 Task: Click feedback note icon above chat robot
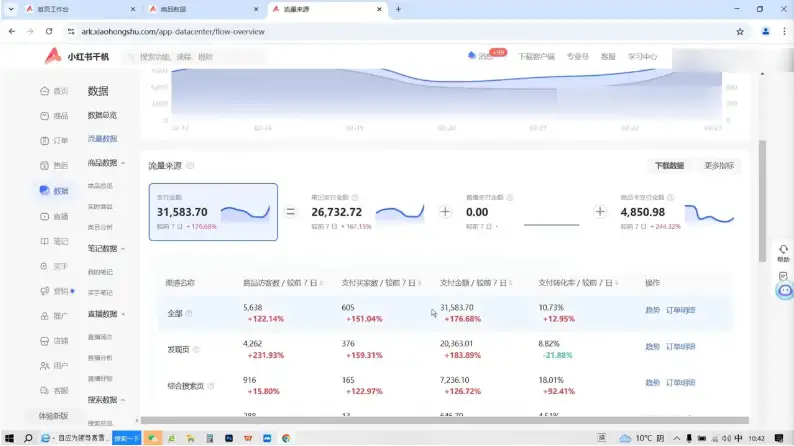click(x=783, y=276)
